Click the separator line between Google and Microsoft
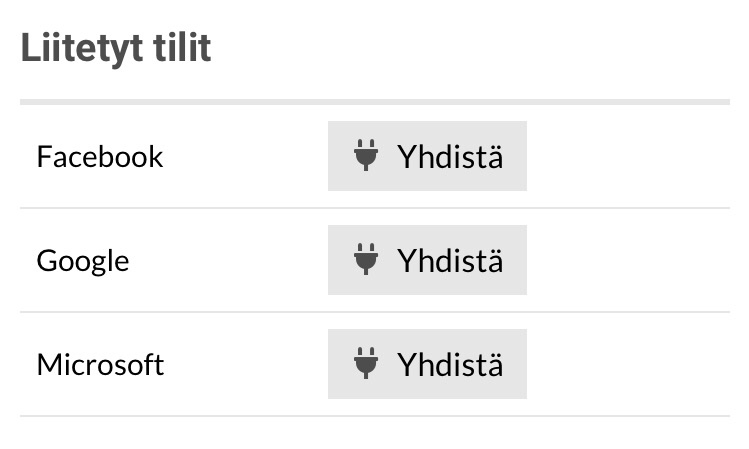This screenshot has width=749, height=449. click(374, 312)
